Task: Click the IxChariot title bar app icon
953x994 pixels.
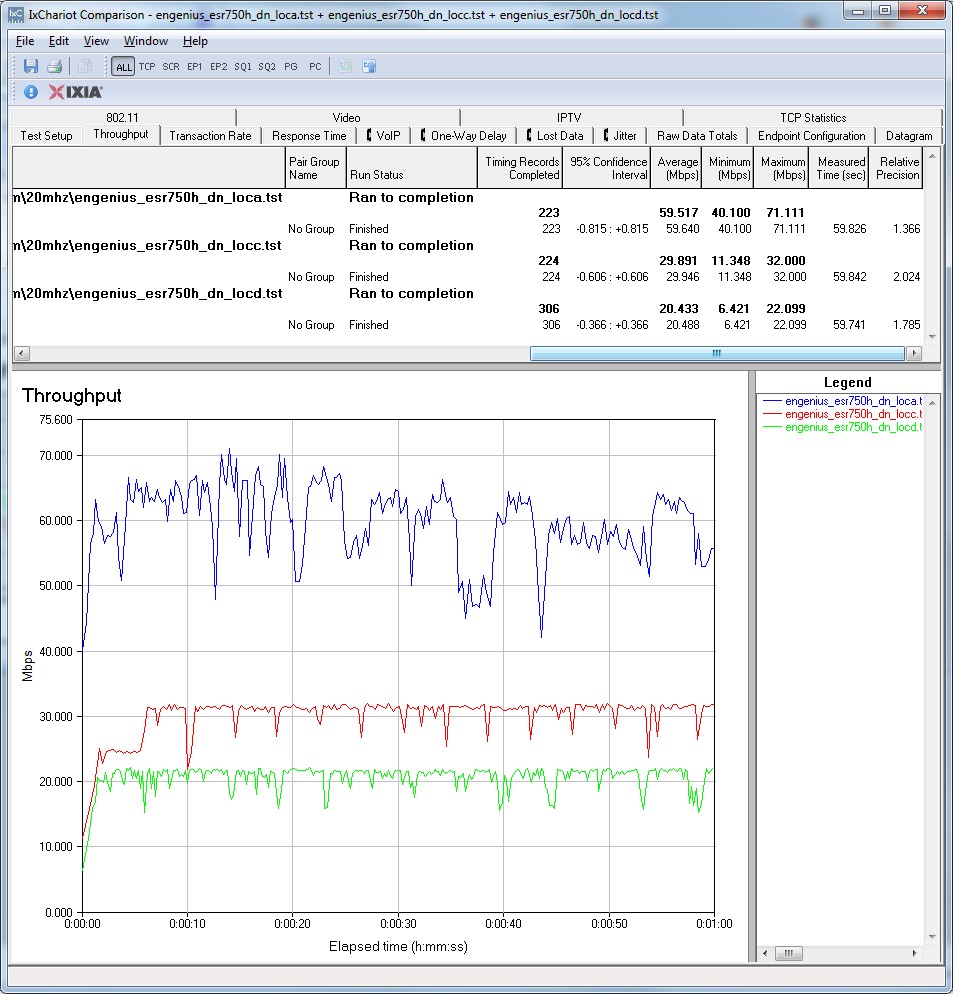Action: pyautogui.click(x=16, y=14)
